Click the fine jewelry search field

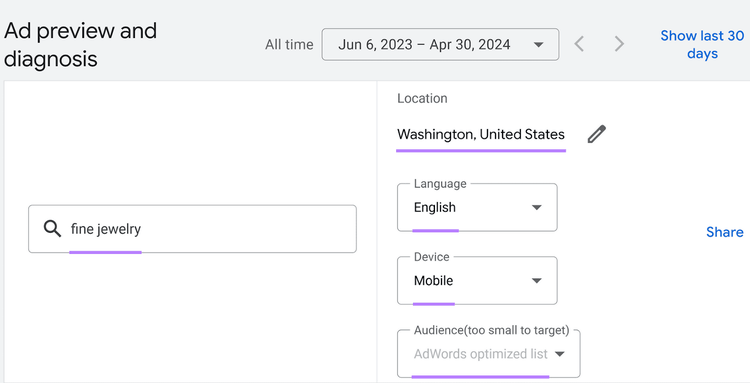192,229
